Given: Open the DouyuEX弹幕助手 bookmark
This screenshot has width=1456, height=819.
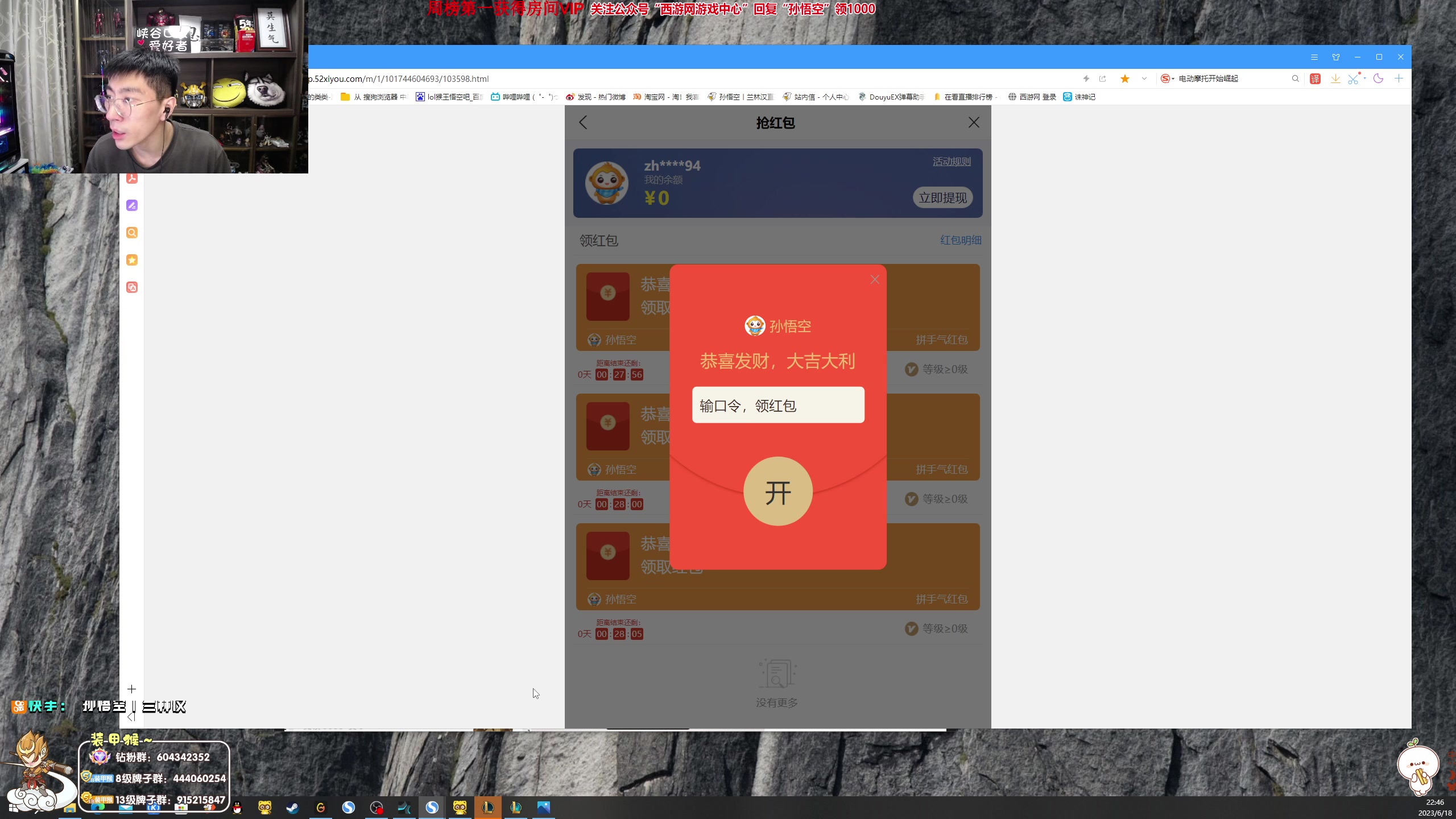Looking at the screenshot, I should point(891,97).
